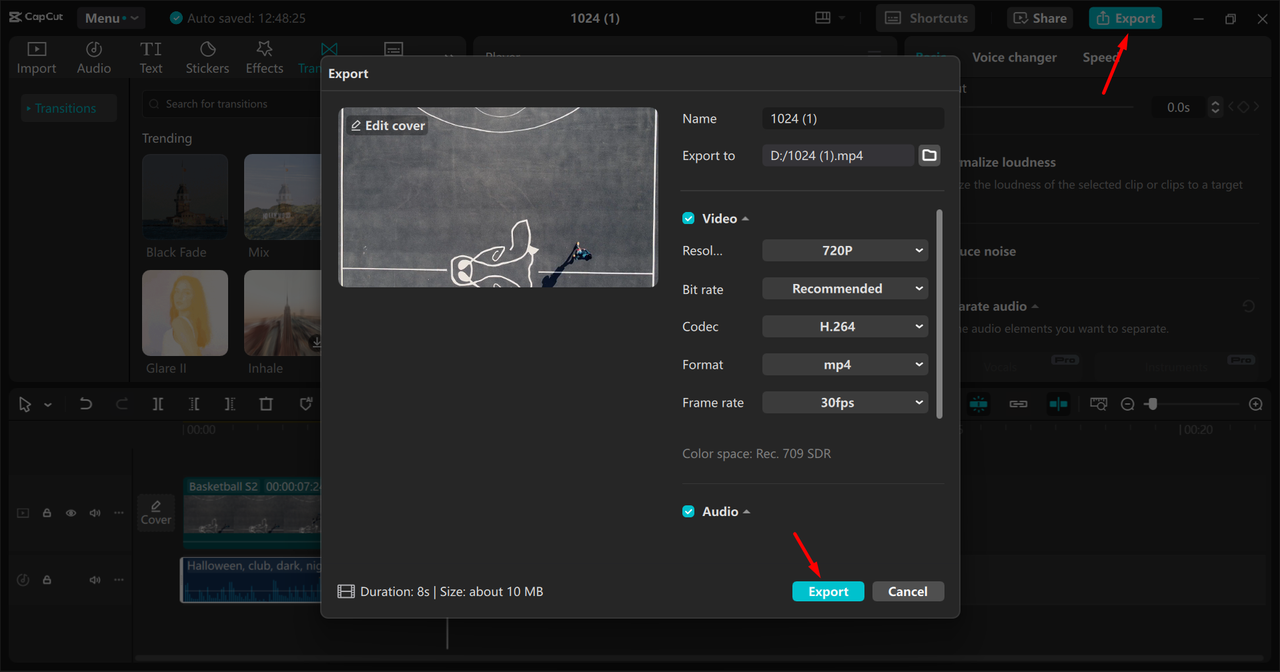Click the Search for transitions box
Screen dimensions: 1280x672
[232, 103]
